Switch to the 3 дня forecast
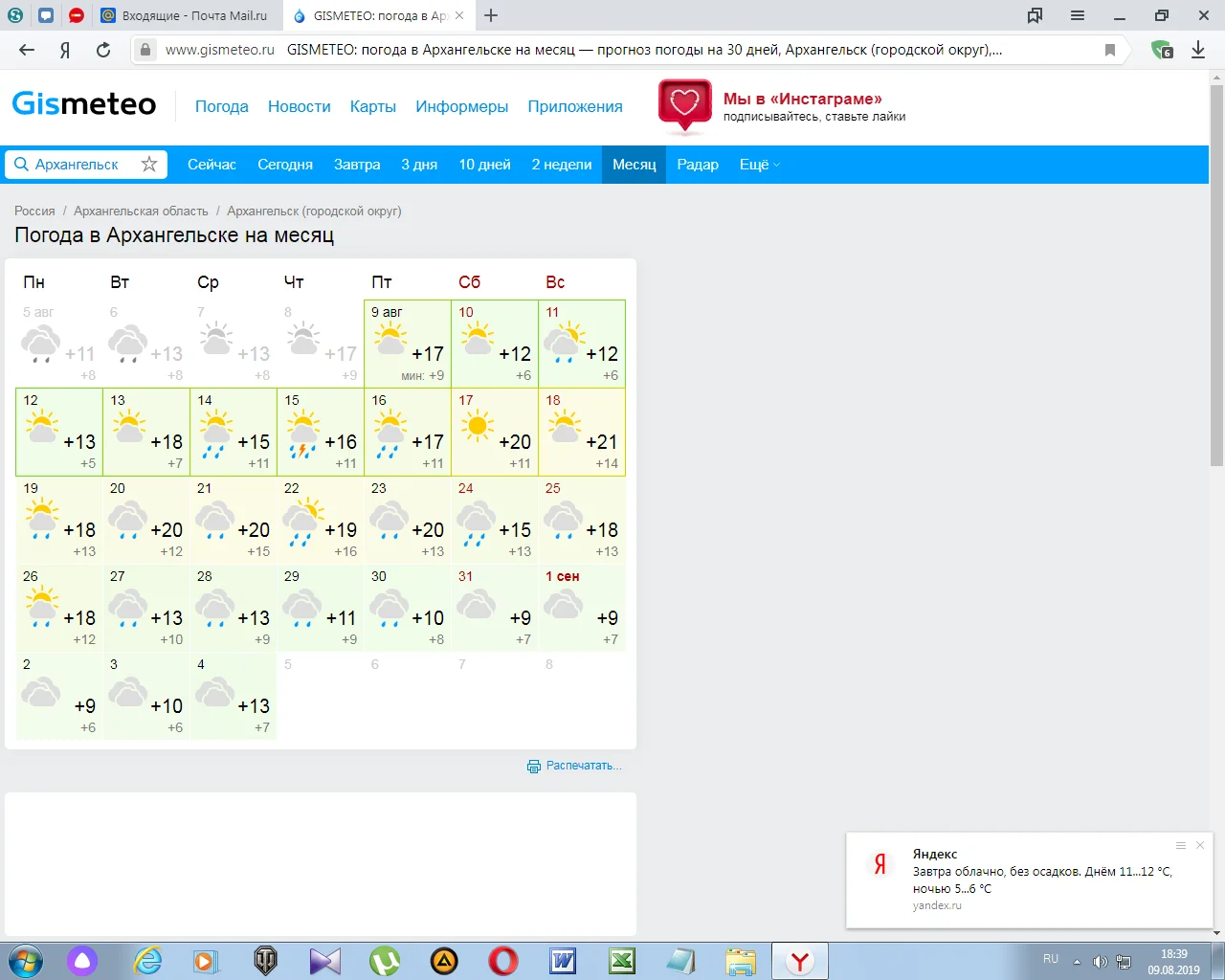 [419, 165]
